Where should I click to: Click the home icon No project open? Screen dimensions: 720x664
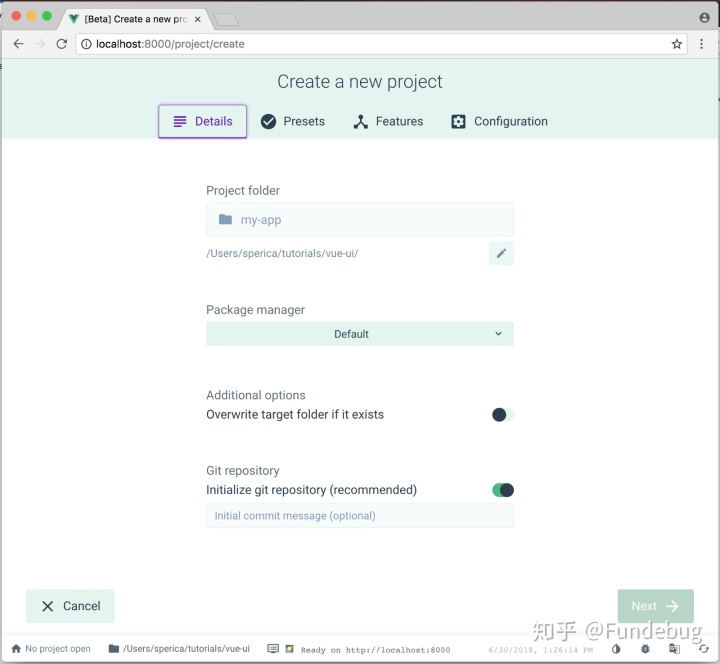click(x=17, y=649)
